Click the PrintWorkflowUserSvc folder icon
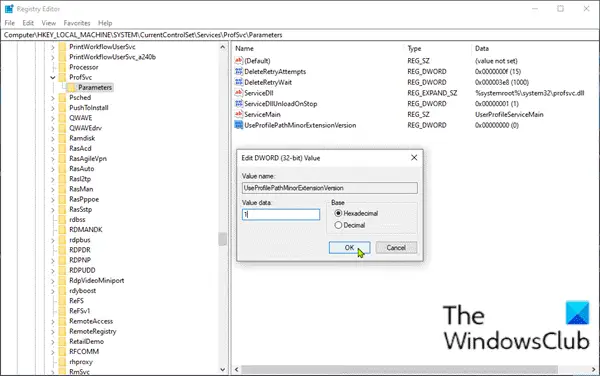600x376 pixels. (62, 47)
